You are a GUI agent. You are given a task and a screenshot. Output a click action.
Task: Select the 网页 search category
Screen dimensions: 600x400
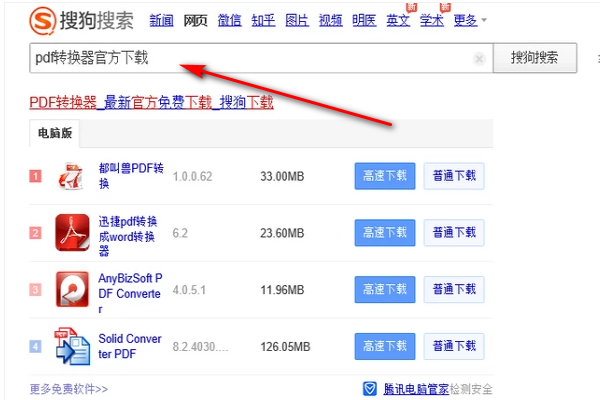195,20
